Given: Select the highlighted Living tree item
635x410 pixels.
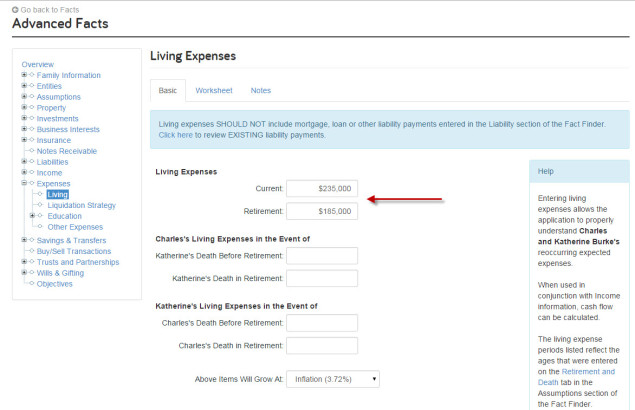Looking at the screenshot, I should point(58,194).
